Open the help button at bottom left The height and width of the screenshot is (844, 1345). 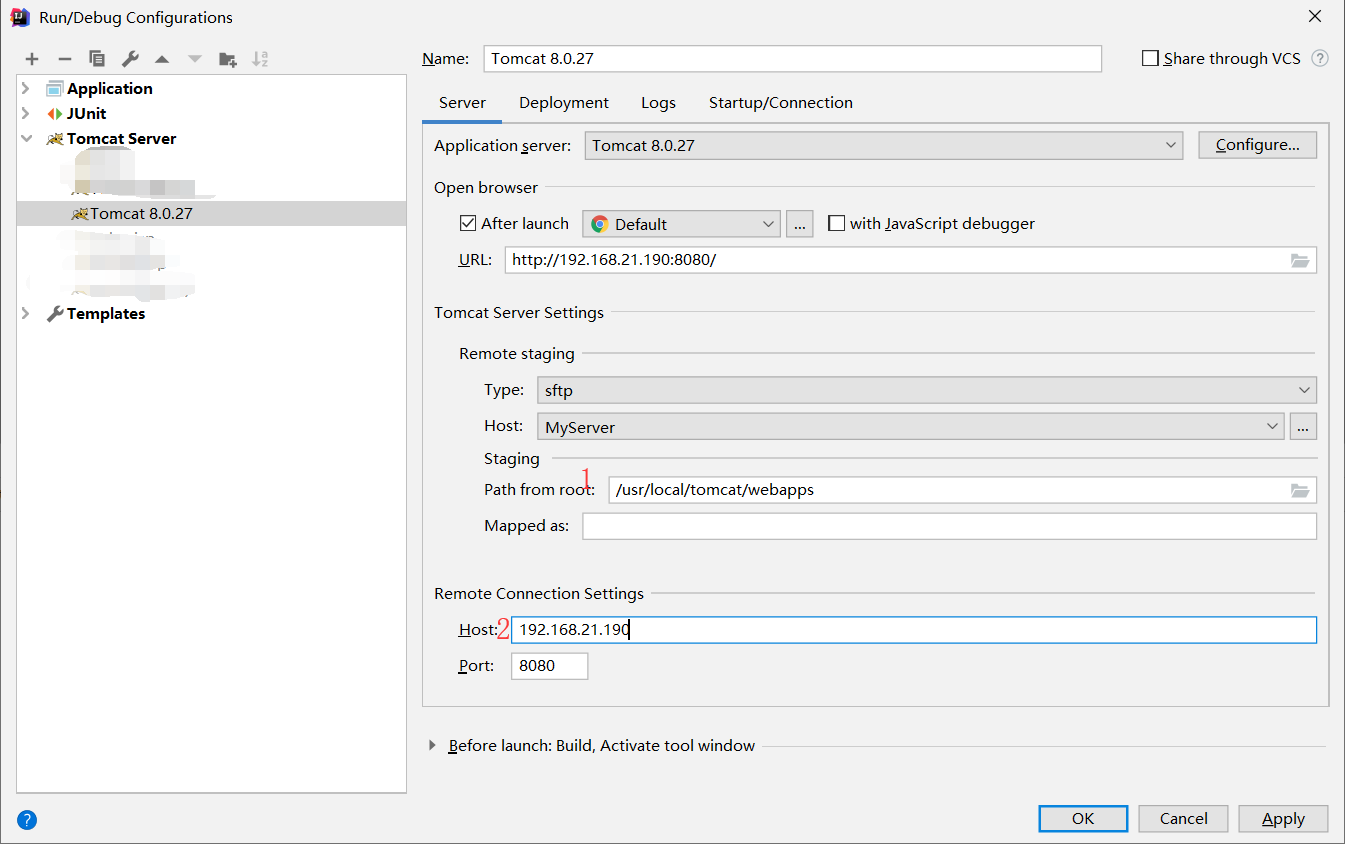pyautogui.click(x=27, y=820)
